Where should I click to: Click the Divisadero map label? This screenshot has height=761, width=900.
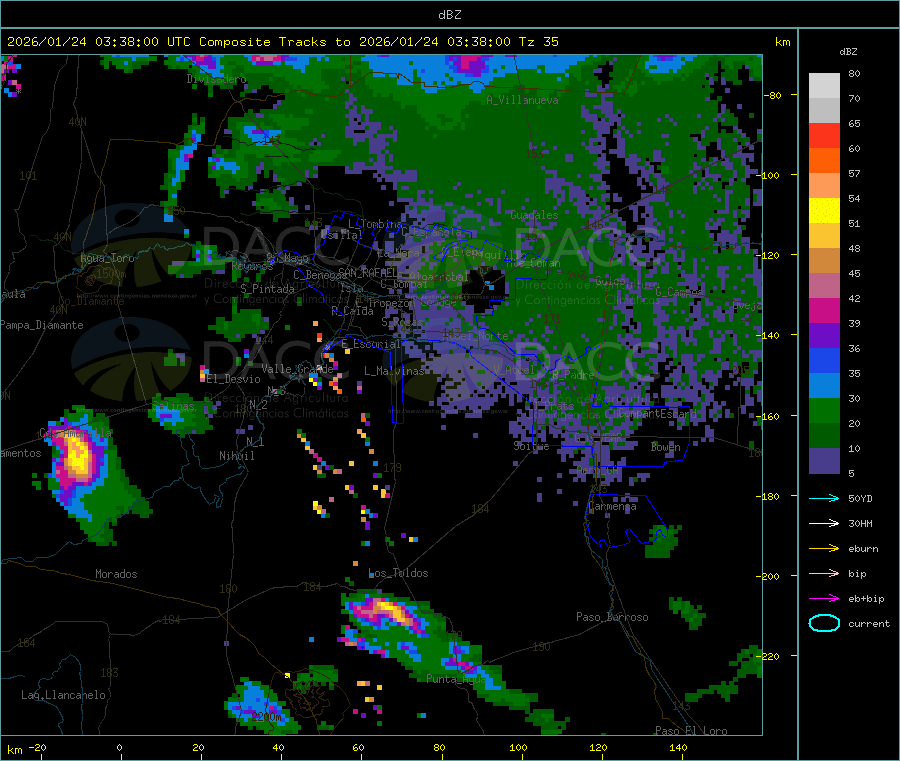point(216,79)
